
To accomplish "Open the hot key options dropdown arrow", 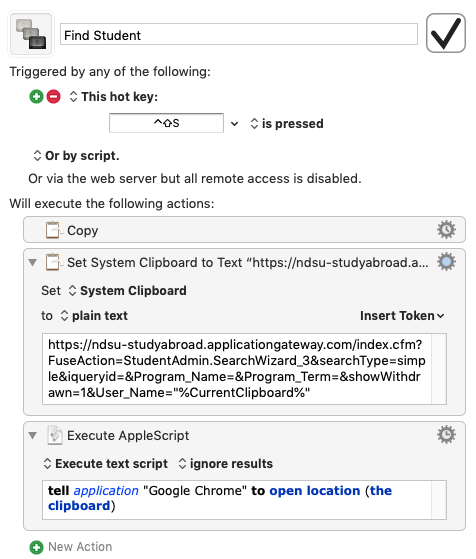I will tap(234, 124).
